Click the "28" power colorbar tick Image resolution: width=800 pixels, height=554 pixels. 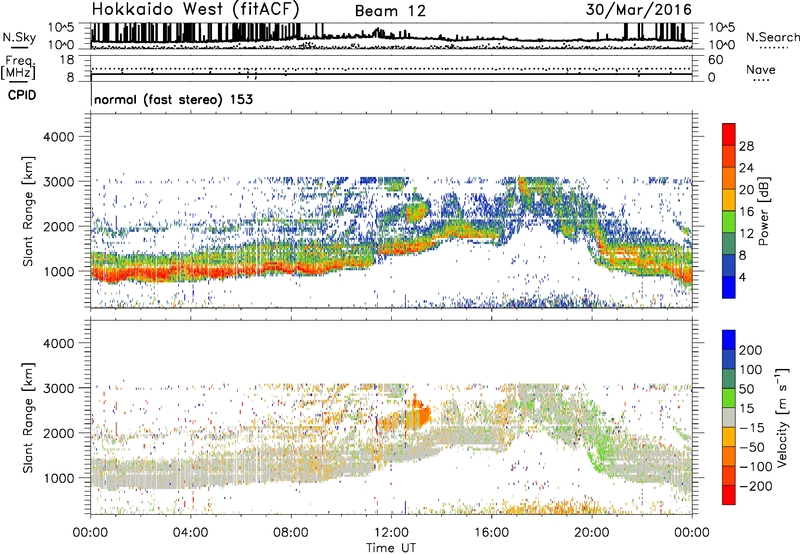[746, 146]
